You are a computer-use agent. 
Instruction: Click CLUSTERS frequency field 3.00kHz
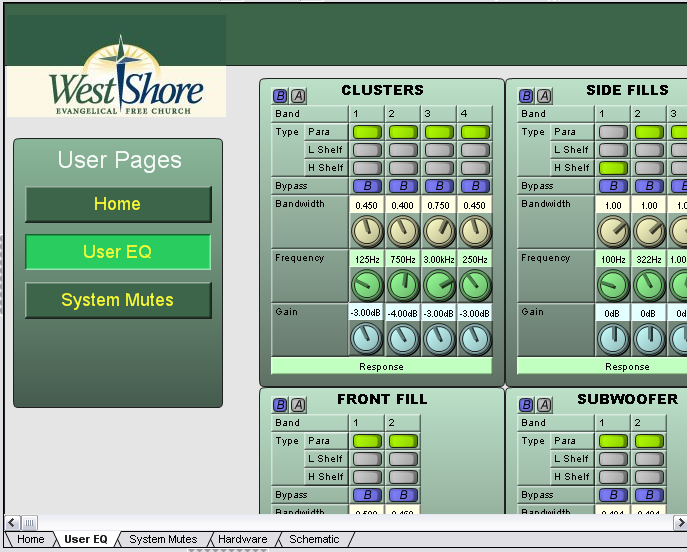click(439, 259)
